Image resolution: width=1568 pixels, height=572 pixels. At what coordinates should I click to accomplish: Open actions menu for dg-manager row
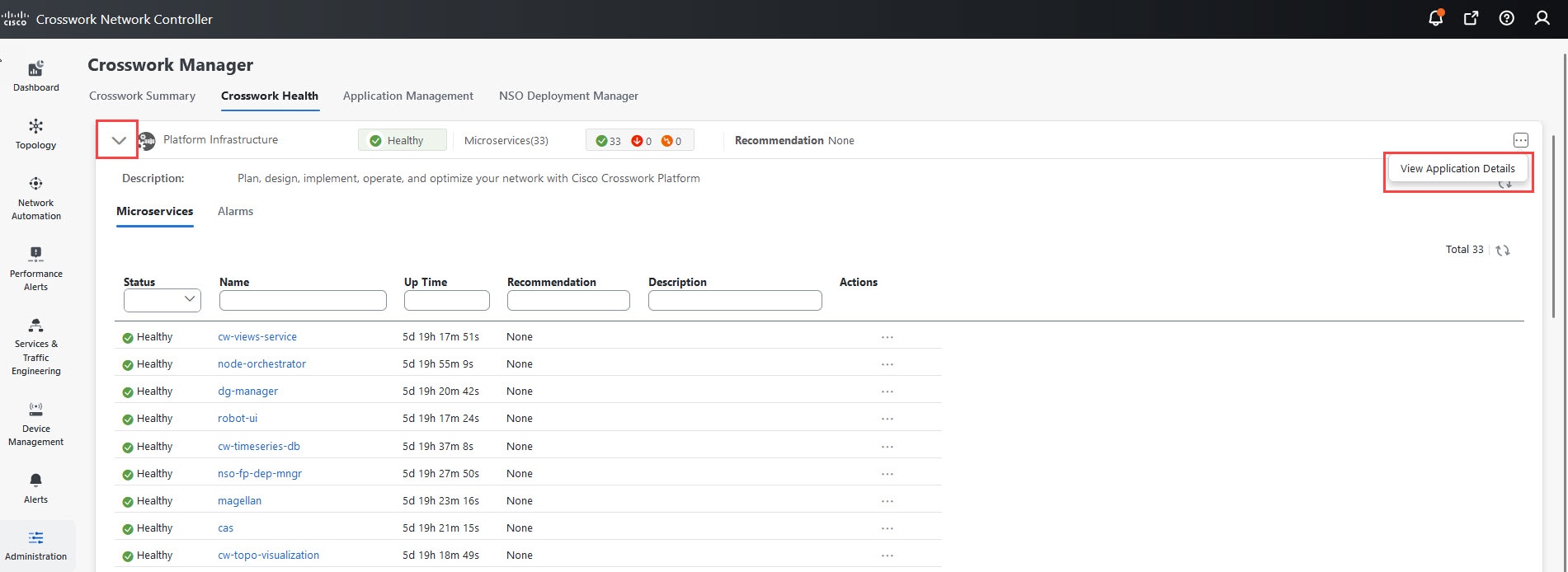888,391
